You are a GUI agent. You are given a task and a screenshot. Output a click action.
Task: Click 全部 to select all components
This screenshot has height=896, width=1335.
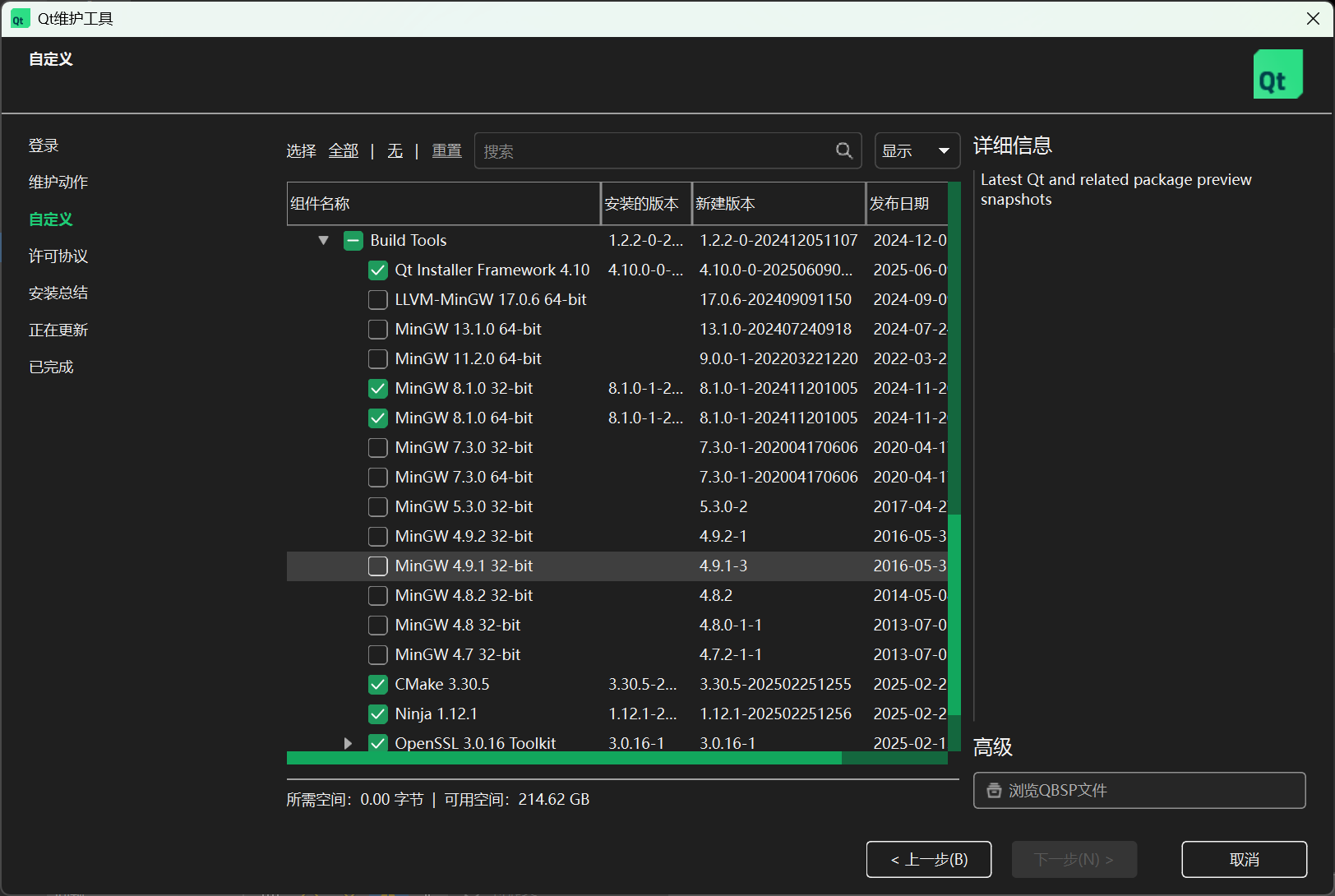point(344,150)
